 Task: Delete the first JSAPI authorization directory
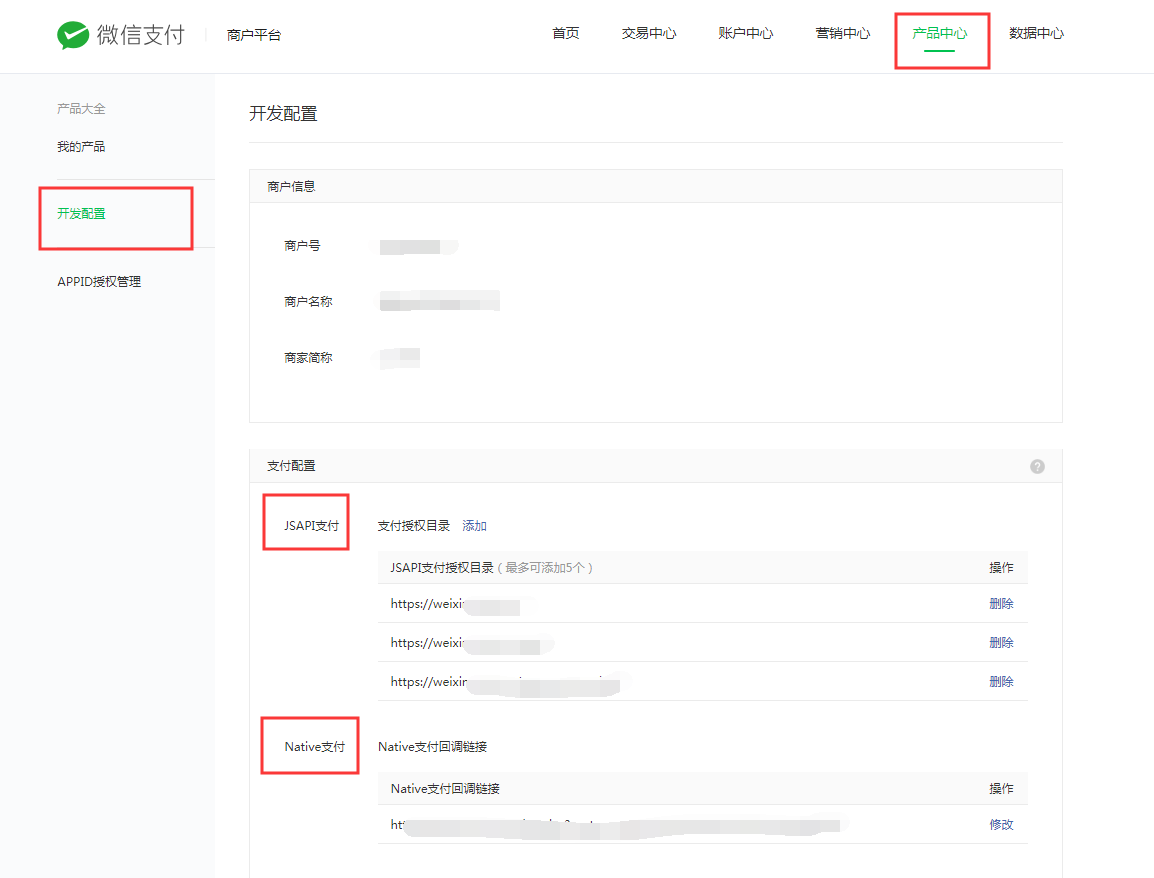1001,603
